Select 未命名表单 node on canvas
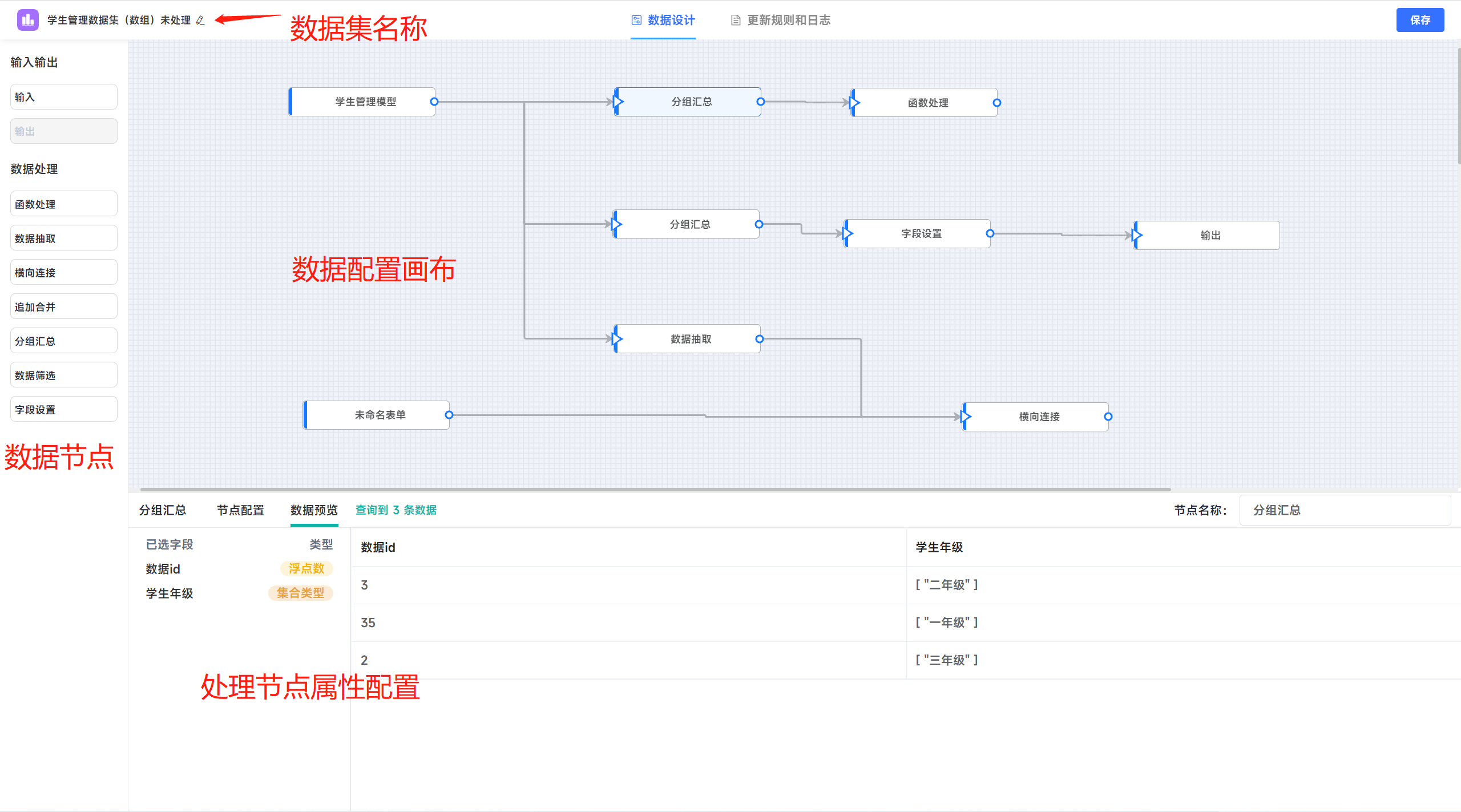 [x=377, y=415]
